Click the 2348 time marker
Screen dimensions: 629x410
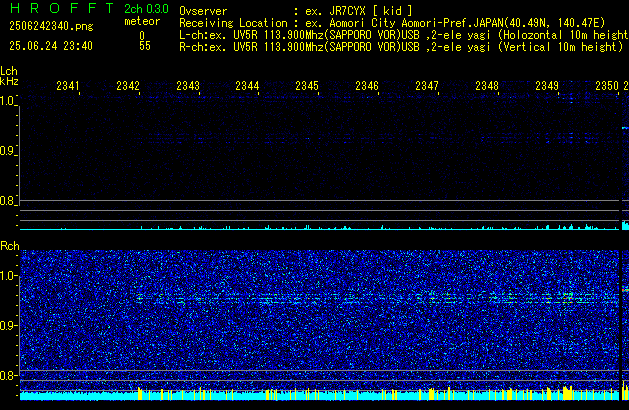(x=487, y=86)
